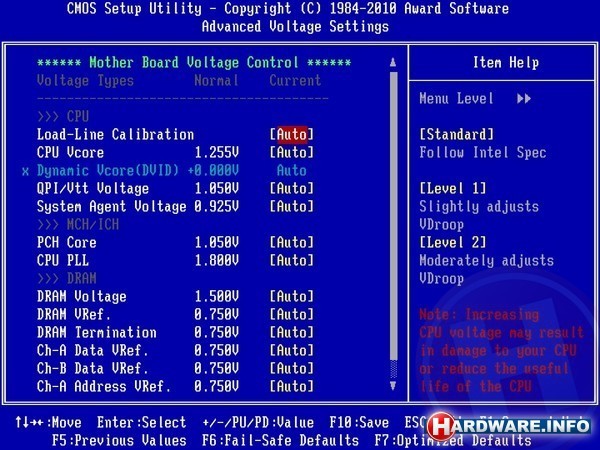Click the CPU Vcore normal value 1.255V
Screen dimensions: 600x450
pyautogui.click(x=217, y=152)
